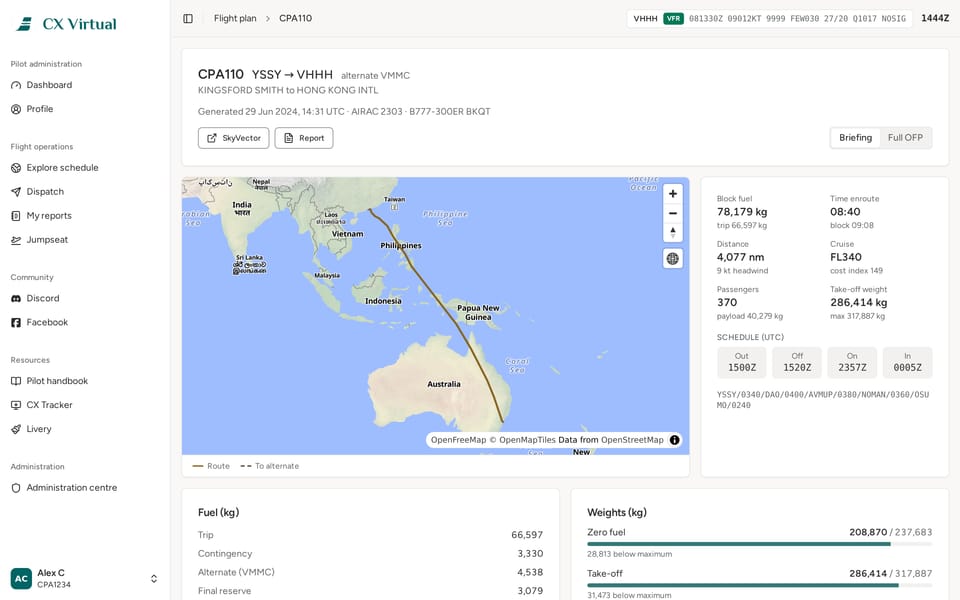The image size is (960, 600).
Task: Click the Distance 4,077 nm value
Action: (740, 257)
